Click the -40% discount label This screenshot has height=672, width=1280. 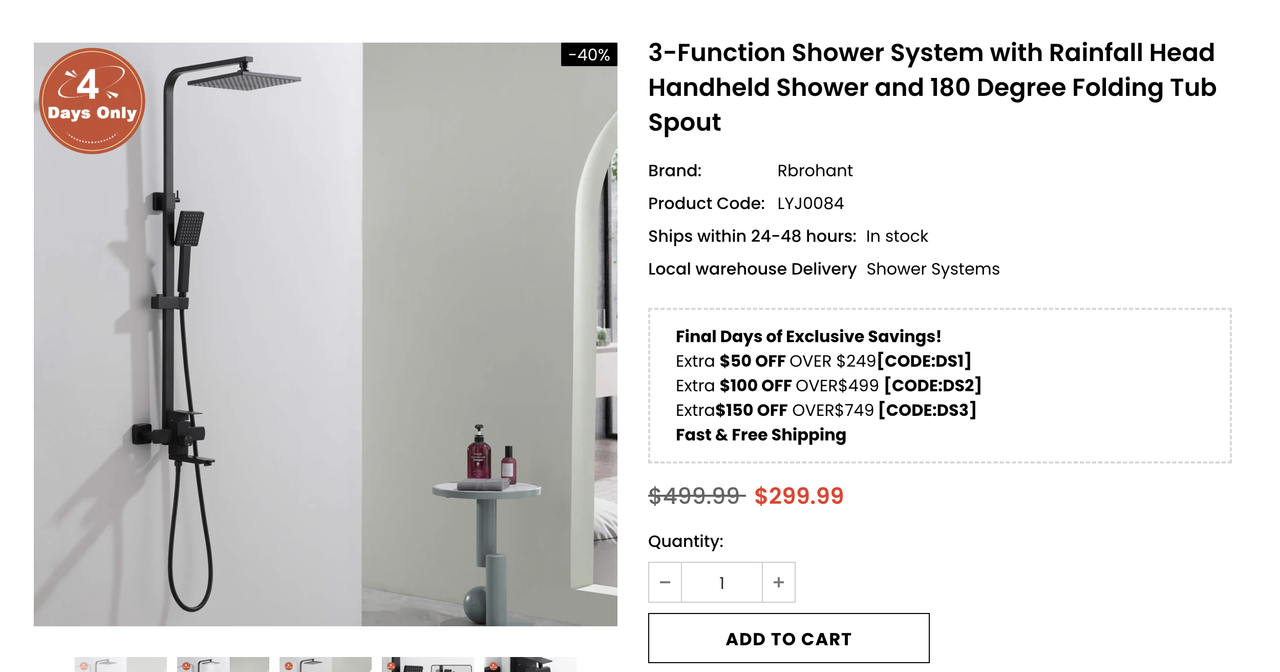click(x=589, y=55)
